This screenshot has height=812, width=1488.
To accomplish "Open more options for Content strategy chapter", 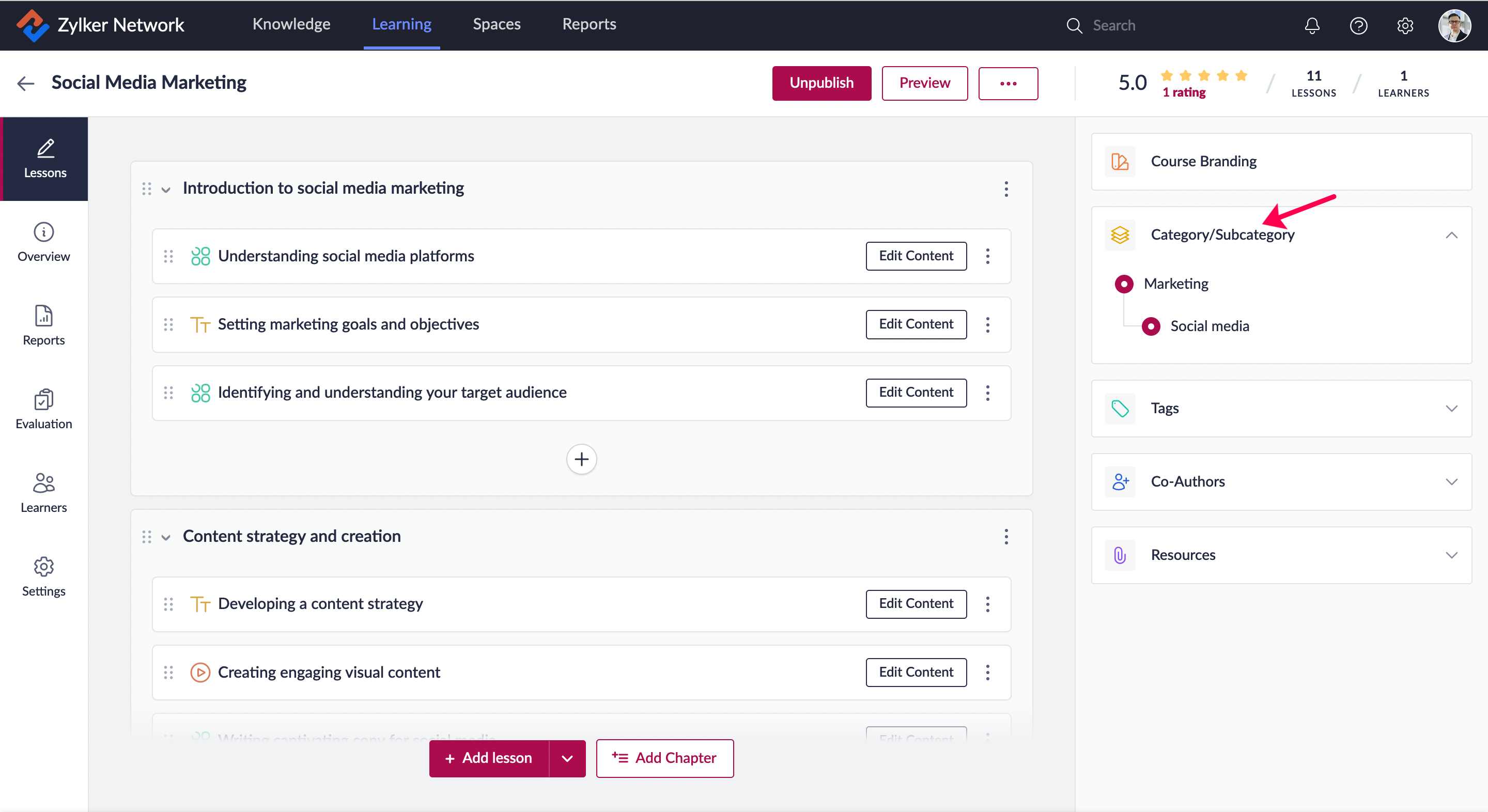I will [1005, 537].
